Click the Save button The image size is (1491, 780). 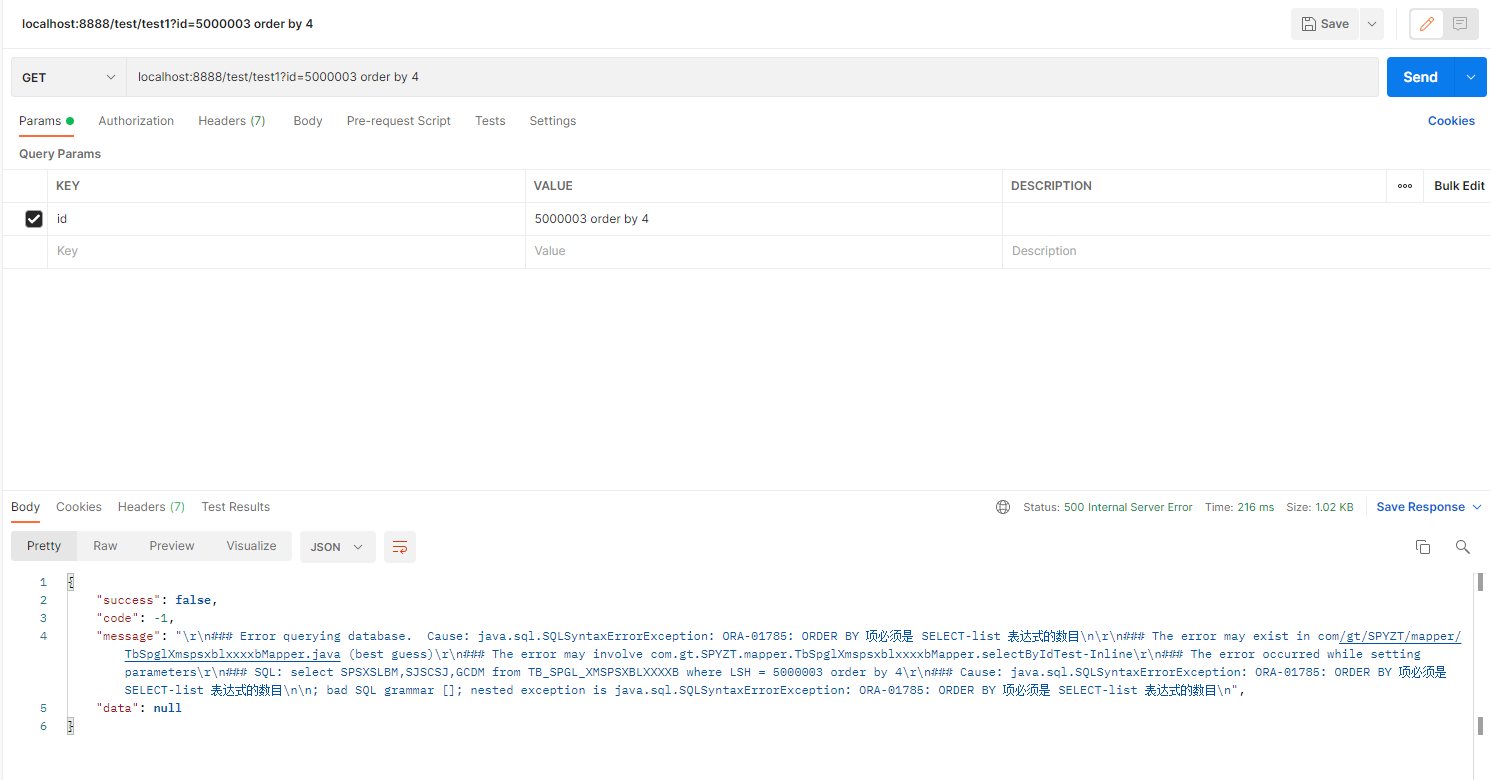[x=1324, y=24]
